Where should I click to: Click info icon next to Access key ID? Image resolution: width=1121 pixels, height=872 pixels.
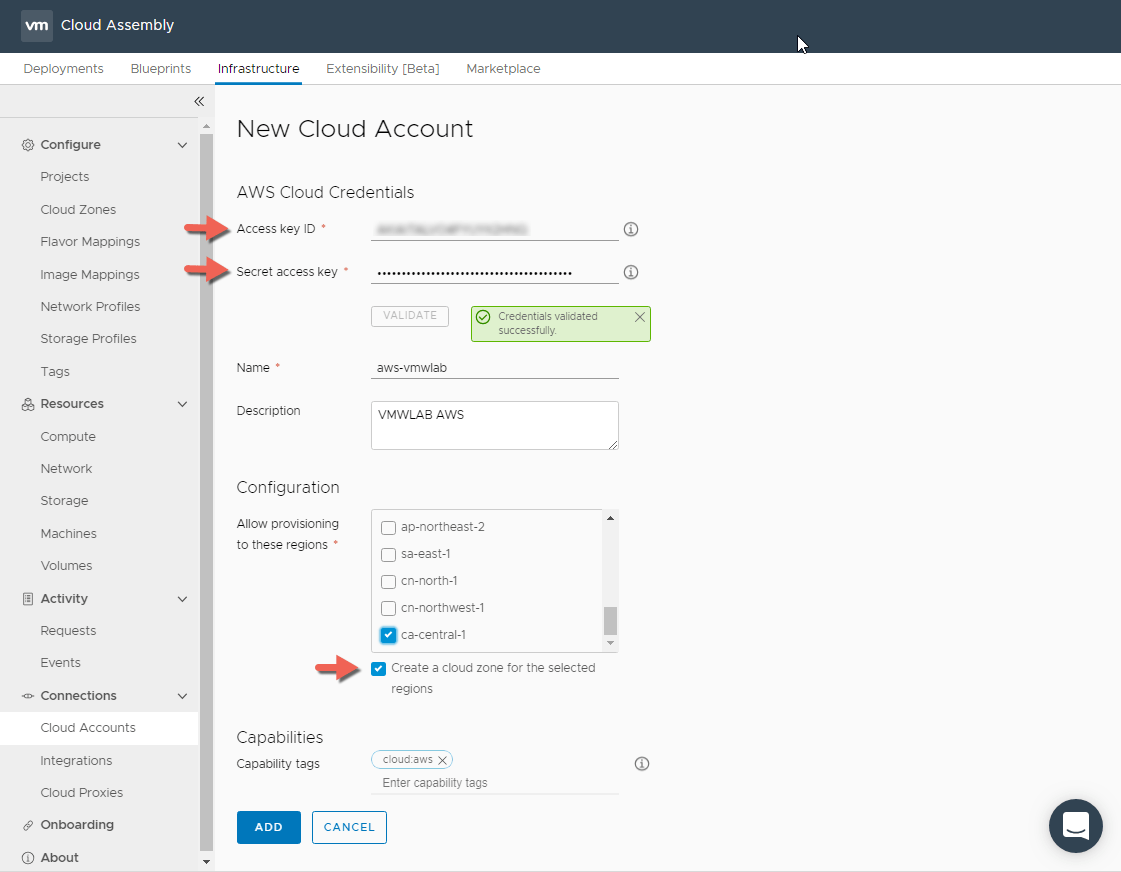[x=630, y=229]
